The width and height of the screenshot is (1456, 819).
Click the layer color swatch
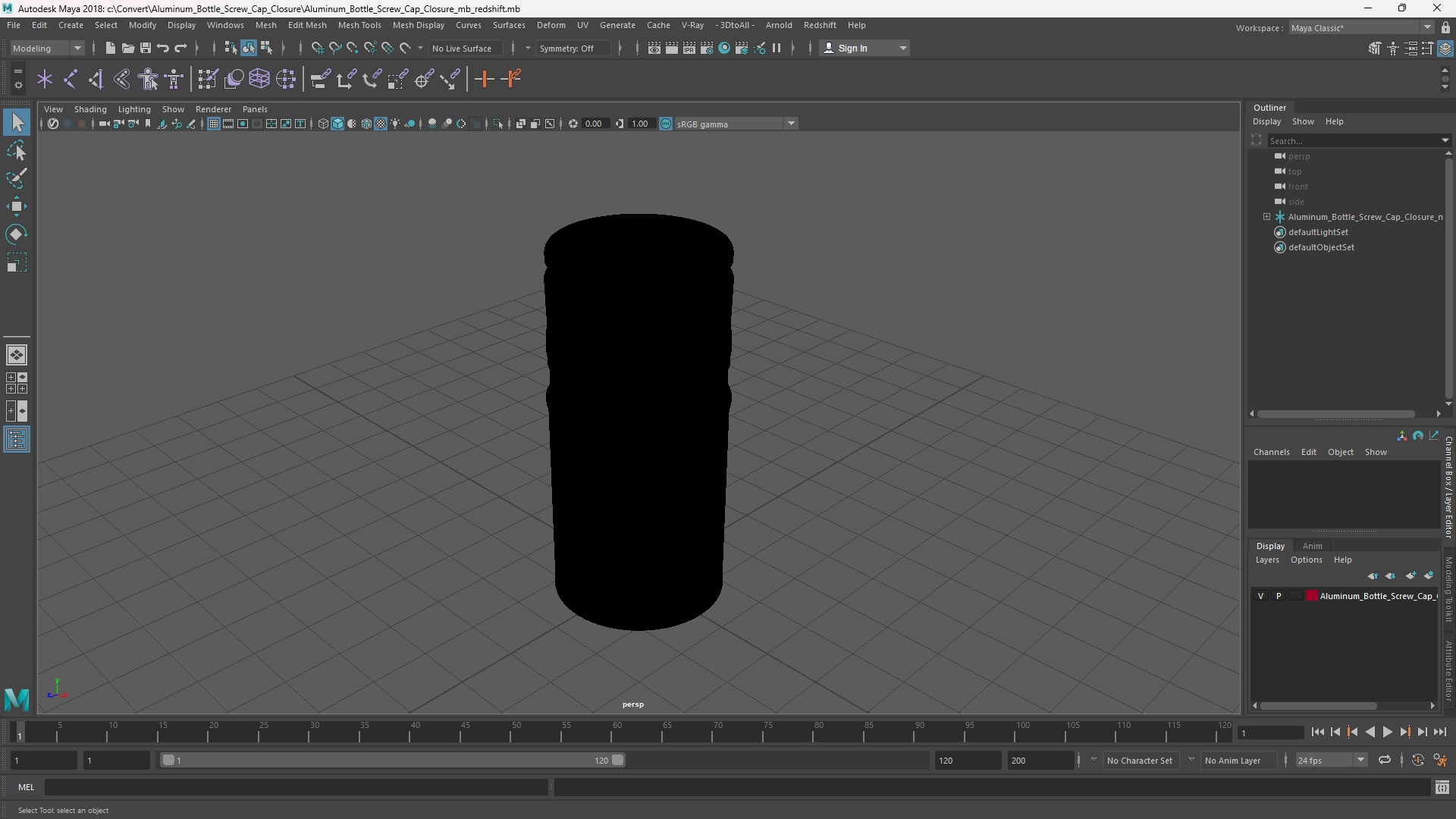[x=1312, y=596]
